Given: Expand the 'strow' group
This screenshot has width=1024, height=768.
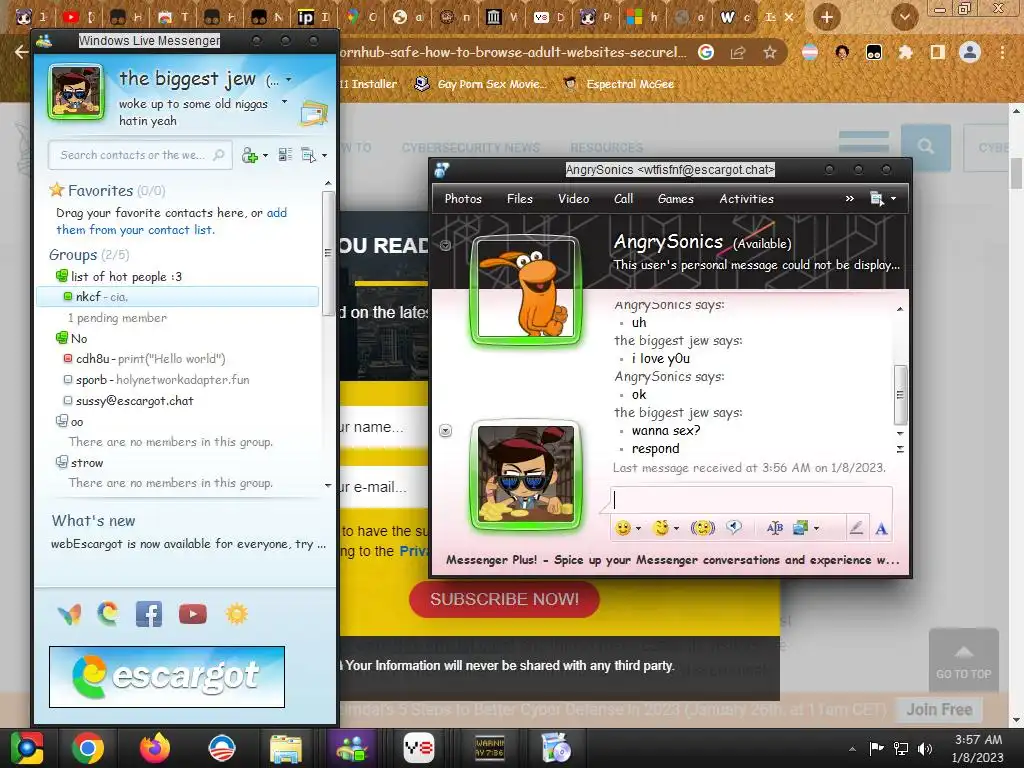Looking at the screenshot, I should click(61, 462).
